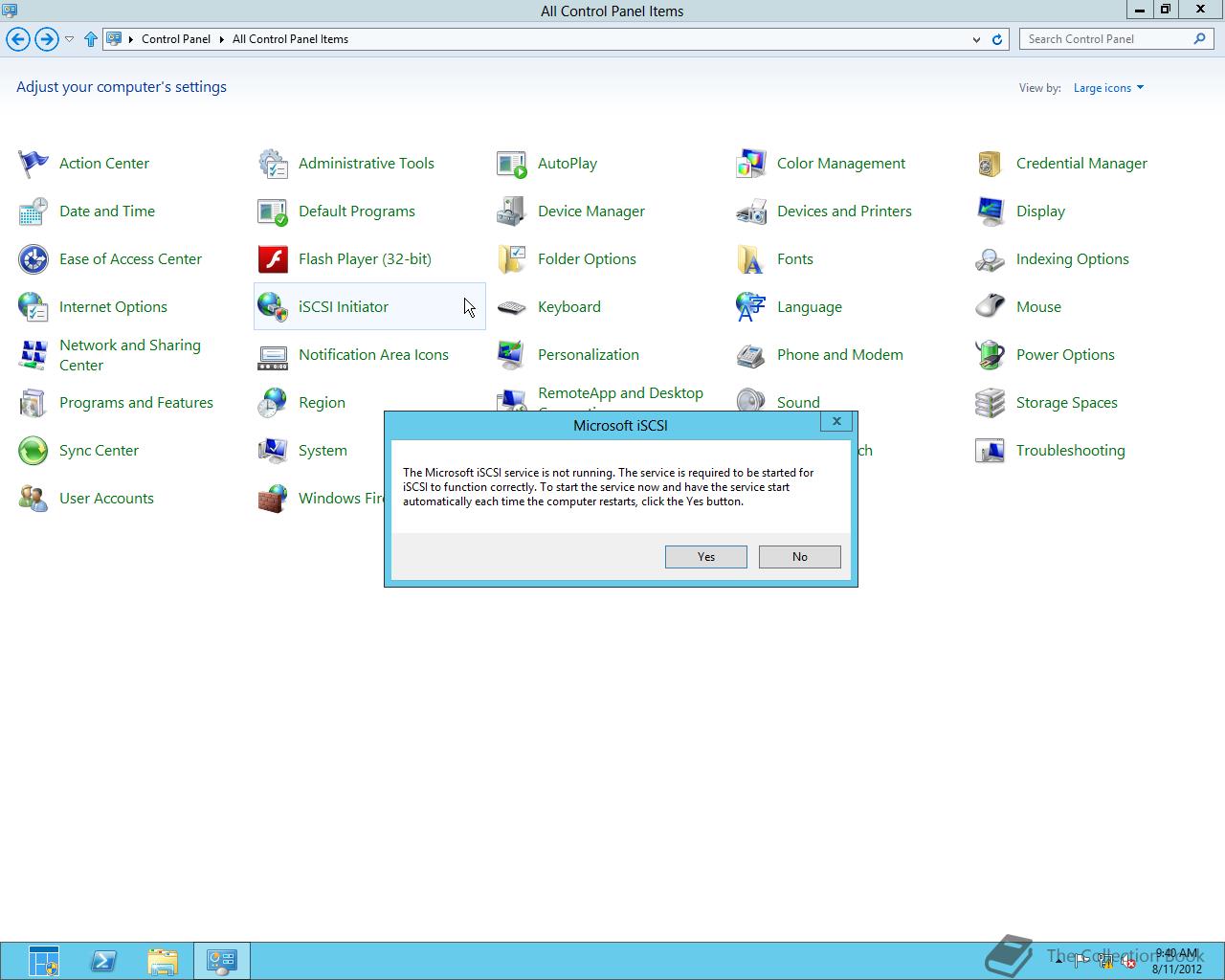
Task: Open Troubleshooting icon
Action: click(x=991, y=451)
